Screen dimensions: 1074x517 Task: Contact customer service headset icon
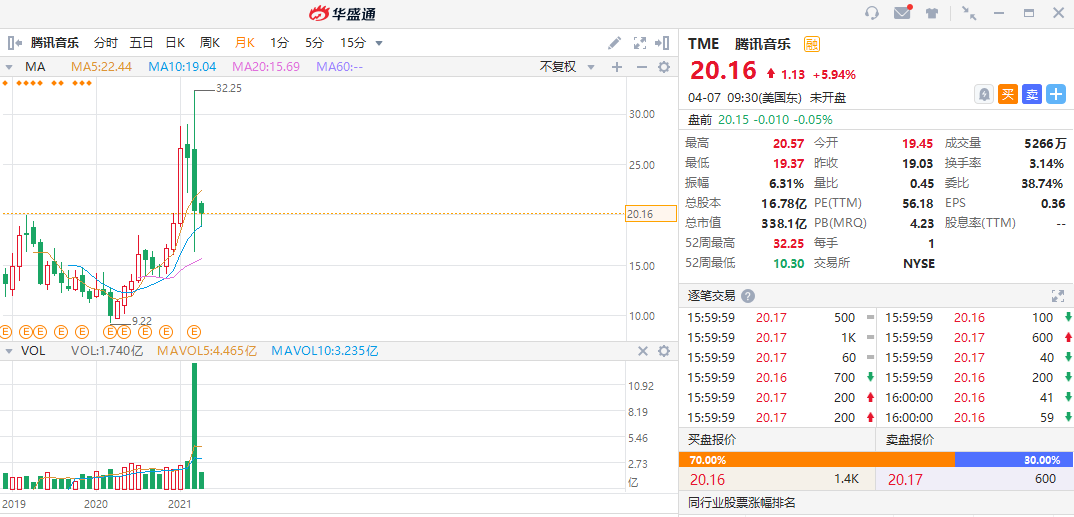pos(872,13)
